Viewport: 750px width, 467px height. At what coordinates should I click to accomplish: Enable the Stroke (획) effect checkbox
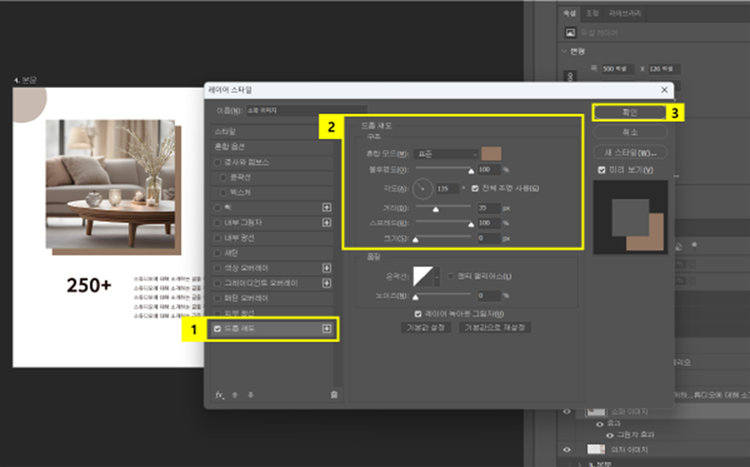[218, 208]
